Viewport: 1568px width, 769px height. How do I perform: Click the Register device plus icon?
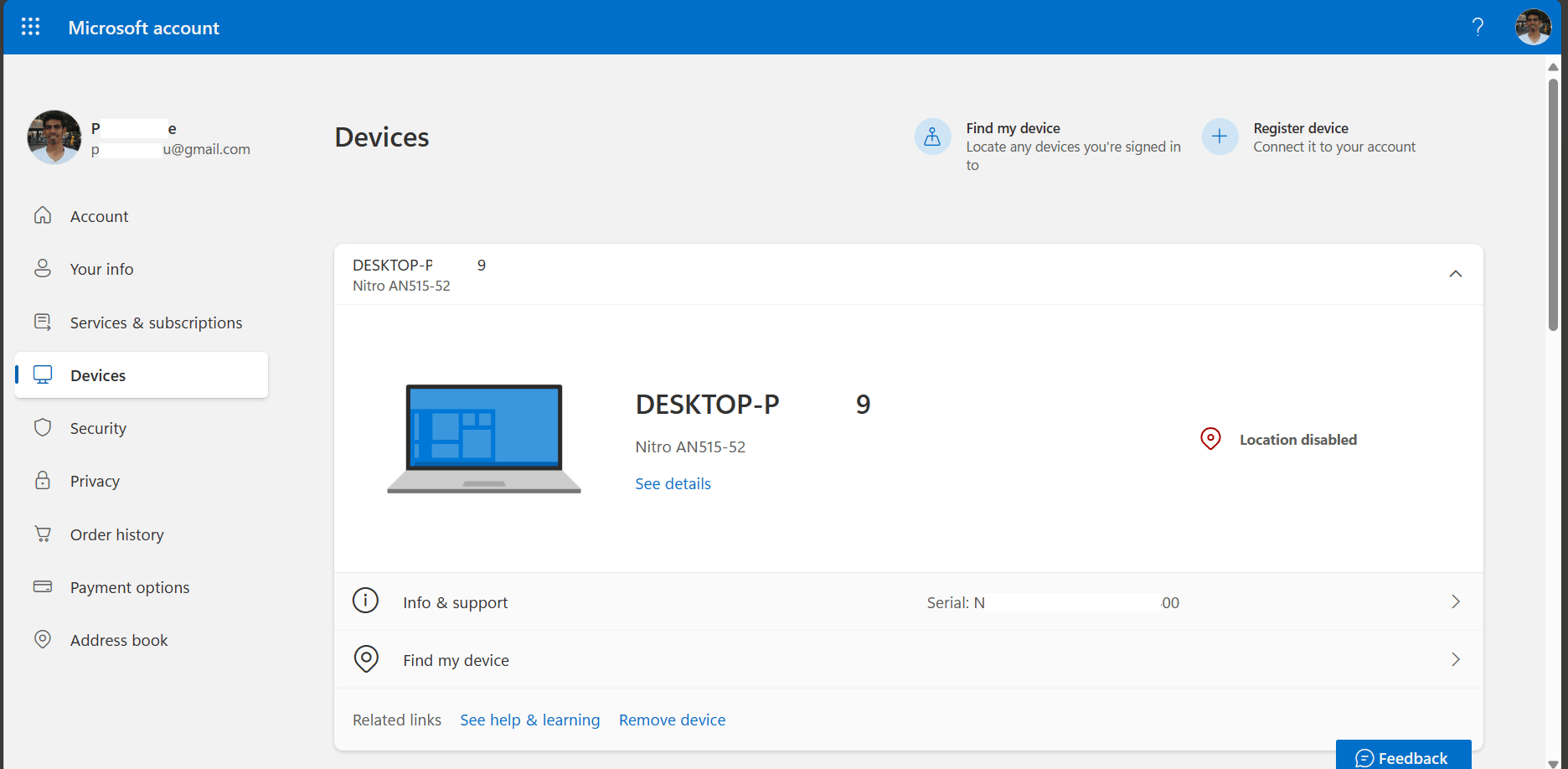tap(1220, 136)
